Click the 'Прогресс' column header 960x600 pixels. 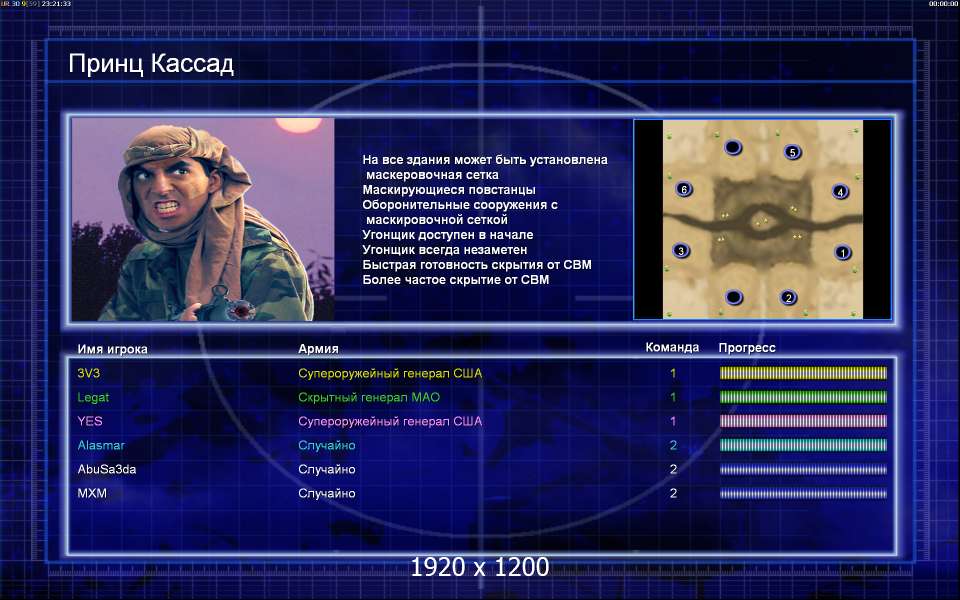[747, 348]
